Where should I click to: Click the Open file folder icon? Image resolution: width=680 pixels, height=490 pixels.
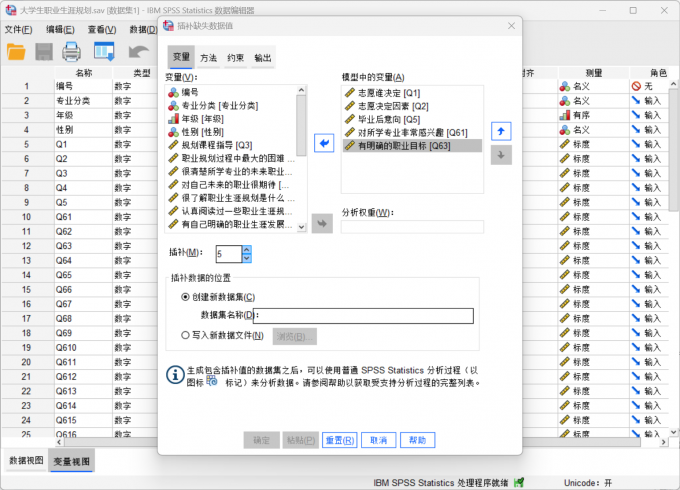click(x=16, y=51)
